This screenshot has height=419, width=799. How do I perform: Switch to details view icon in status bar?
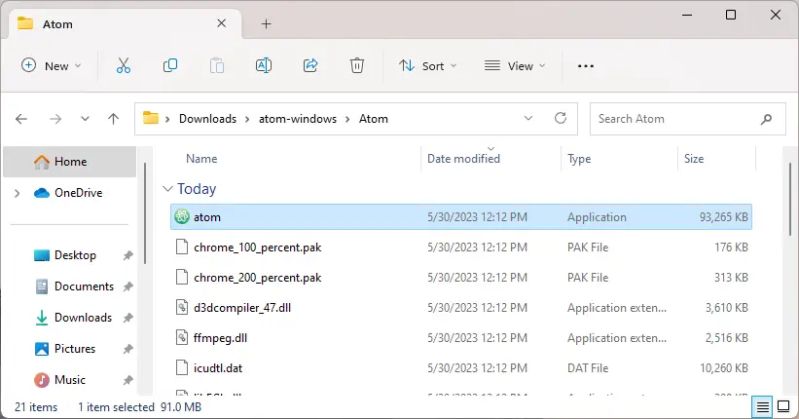point(762,407)
